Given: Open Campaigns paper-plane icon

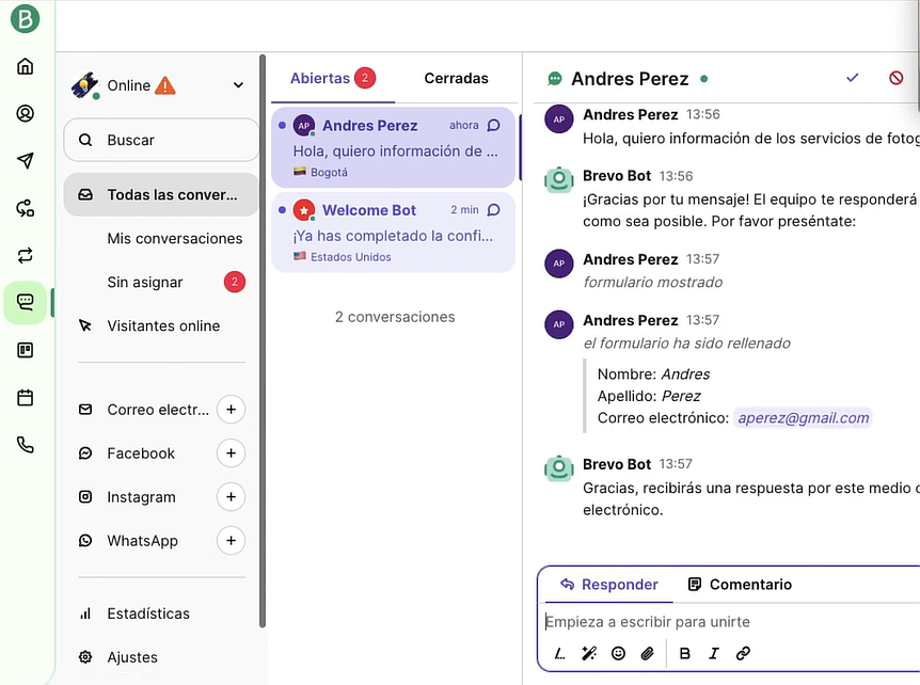Looking at the screenshot, I should click(25, 160).
